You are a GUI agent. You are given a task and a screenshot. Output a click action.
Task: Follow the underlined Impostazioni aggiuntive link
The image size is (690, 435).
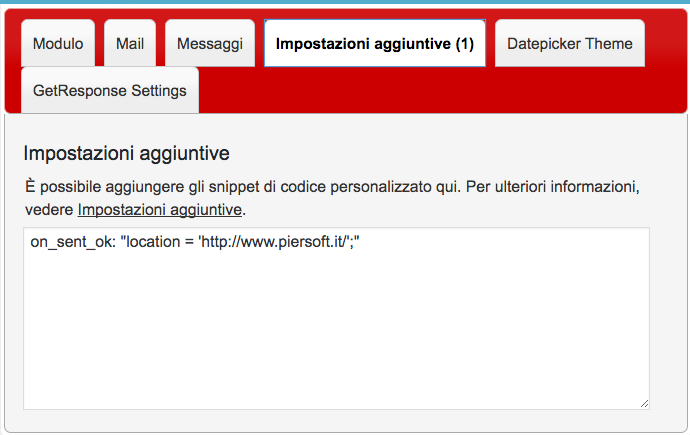click(x=160, y=210)
